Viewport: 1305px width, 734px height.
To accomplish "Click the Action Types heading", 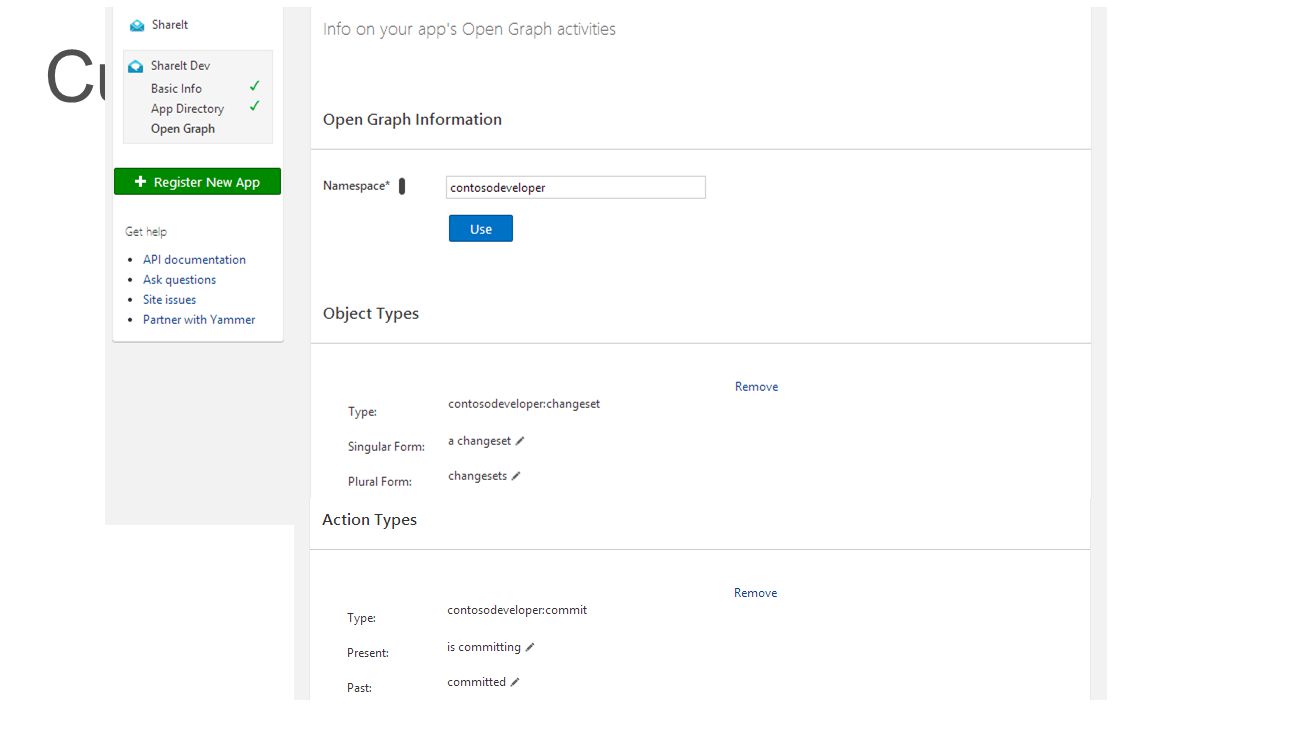I will pos(369,520).
